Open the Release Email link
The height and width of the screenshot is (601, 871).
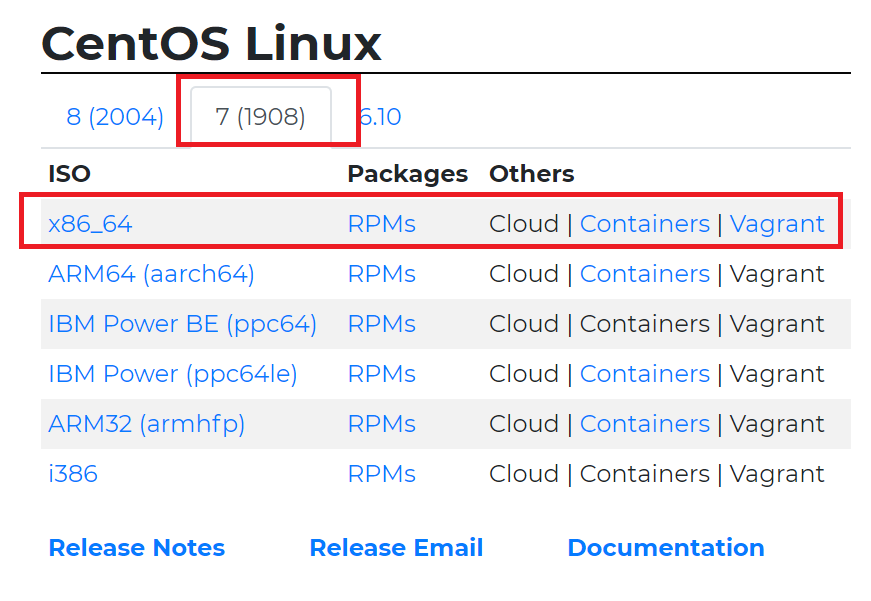pyautogui.click(x=396, y=548)
